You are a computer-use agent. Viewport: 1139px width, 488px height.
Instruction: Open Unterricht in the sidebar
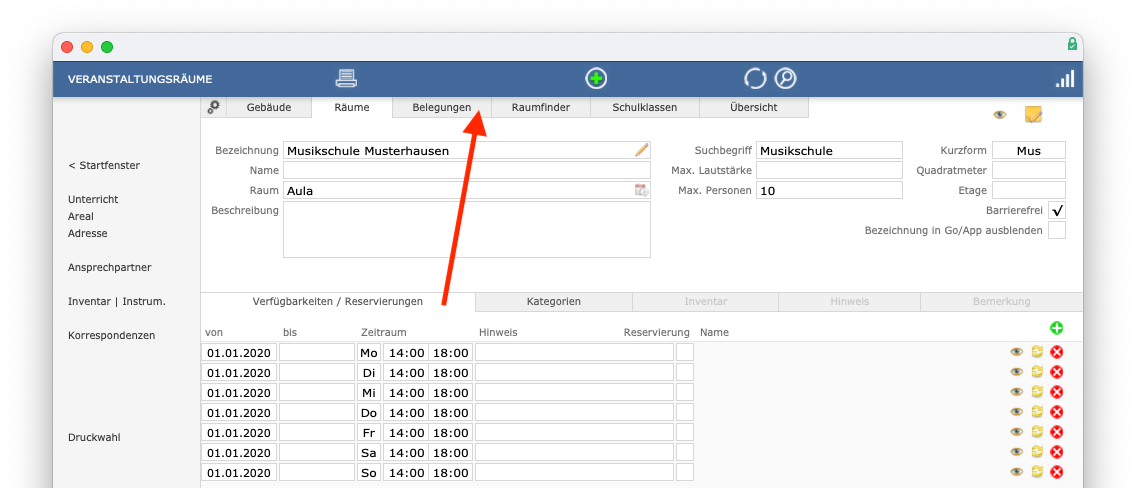coord(93,199)
